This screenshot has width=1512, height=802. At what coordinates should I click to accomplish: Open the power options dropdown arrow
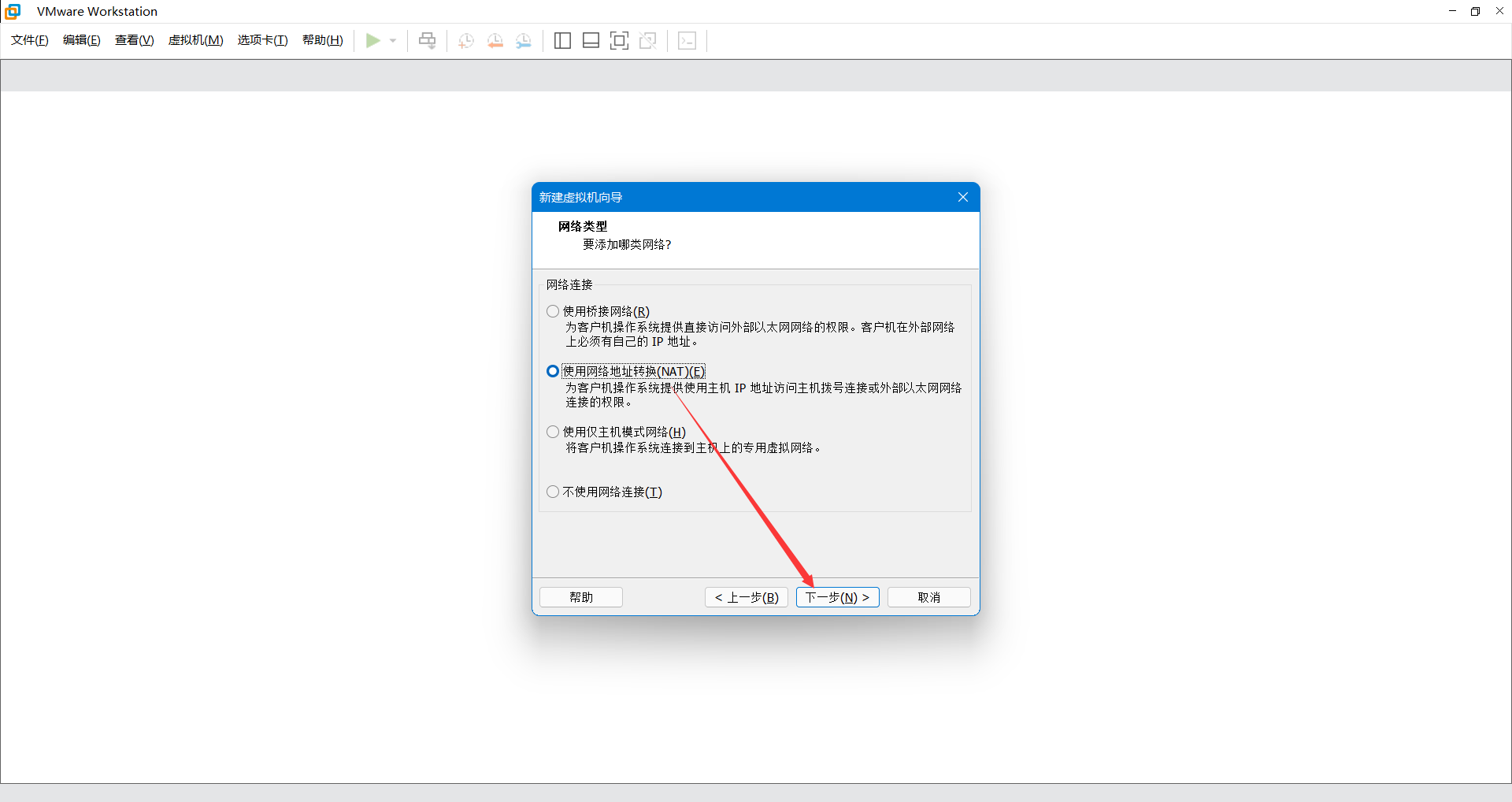393,40
